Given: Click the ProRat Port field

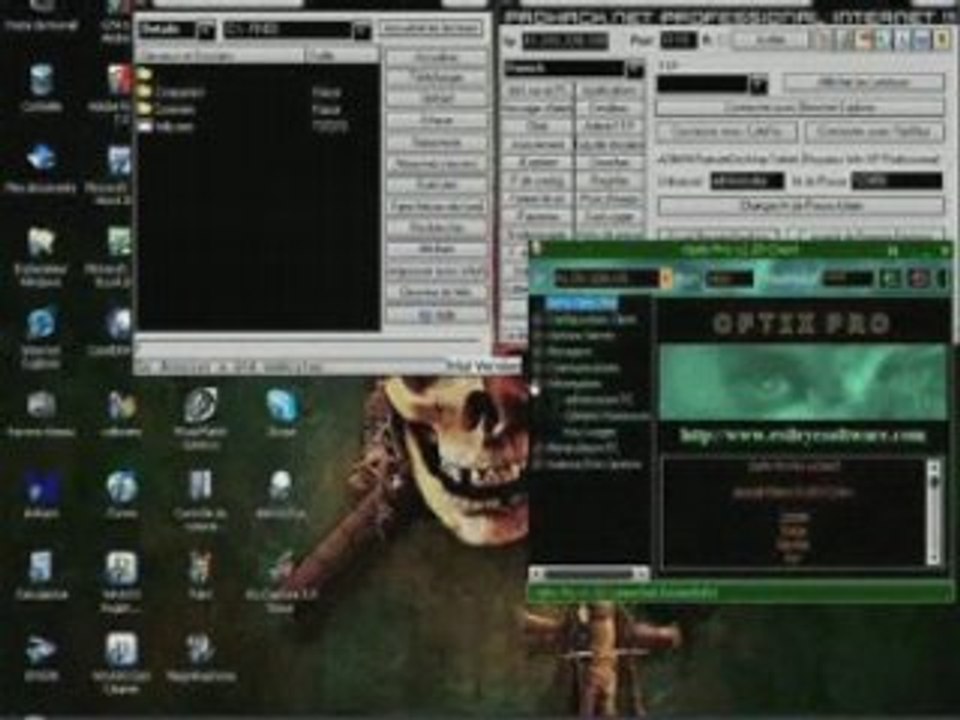Looking at the screenshot, I should click(x=678, y=41).
